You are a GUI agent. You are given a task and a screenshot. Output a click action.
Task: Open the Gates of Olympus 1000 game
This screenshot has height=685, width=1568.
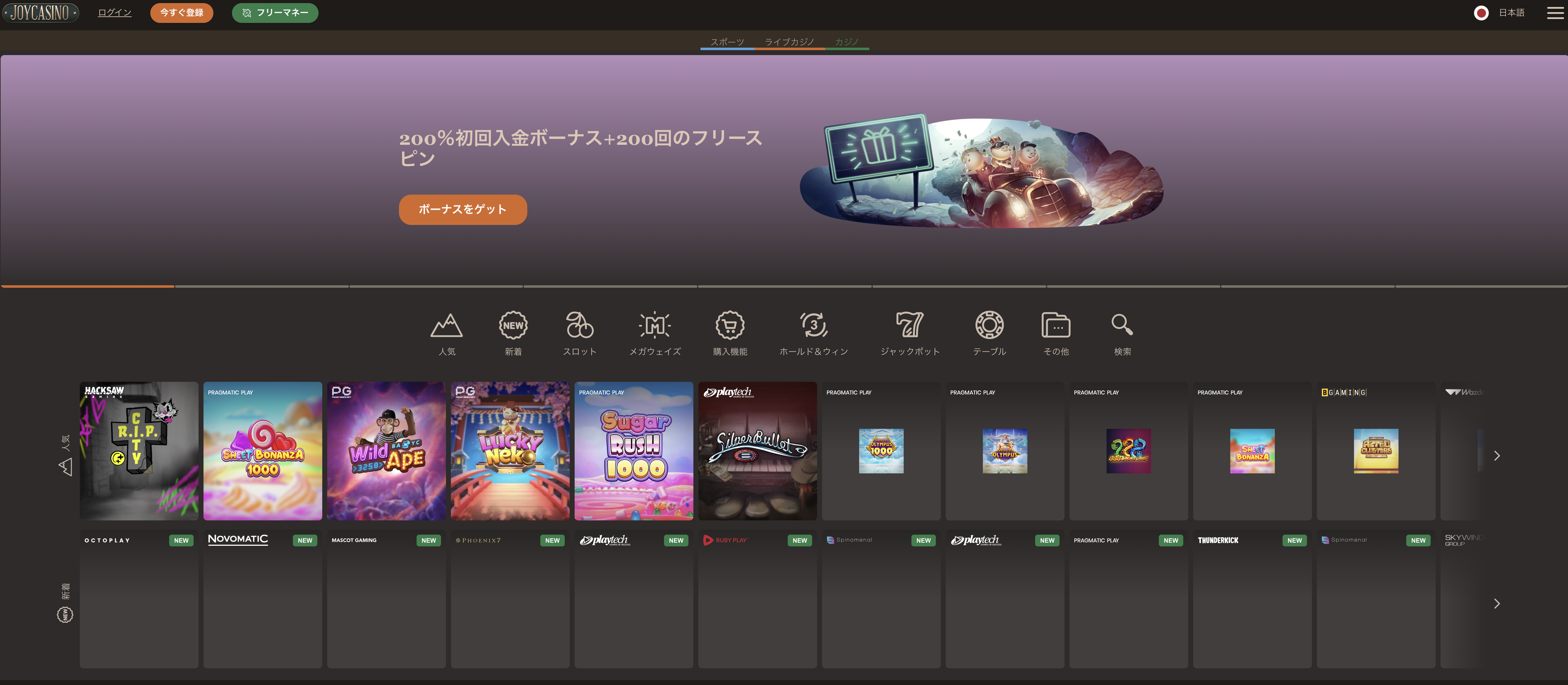[x=881, y=451]
